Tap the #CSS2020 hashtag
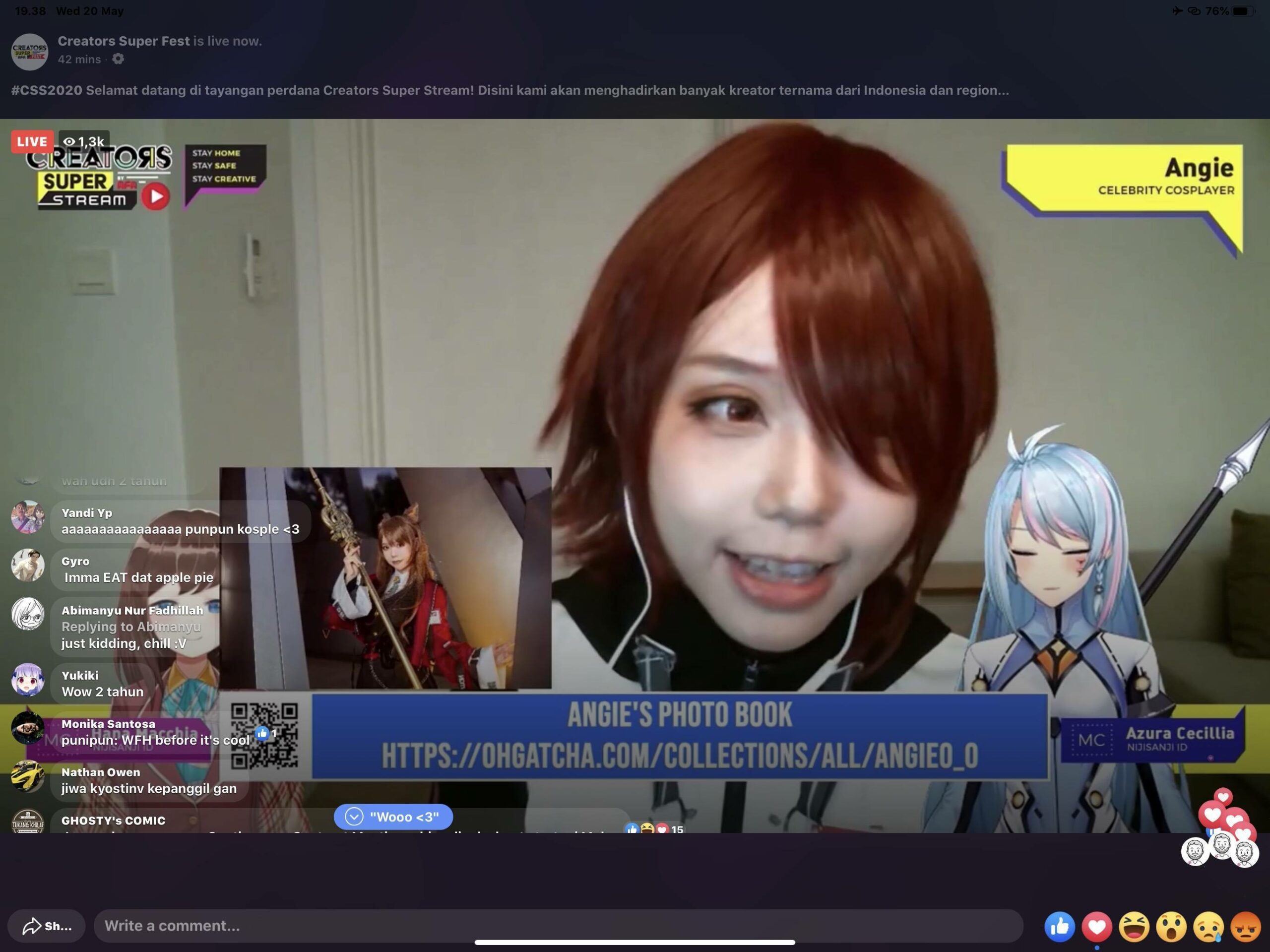 (x=47, y=90)
